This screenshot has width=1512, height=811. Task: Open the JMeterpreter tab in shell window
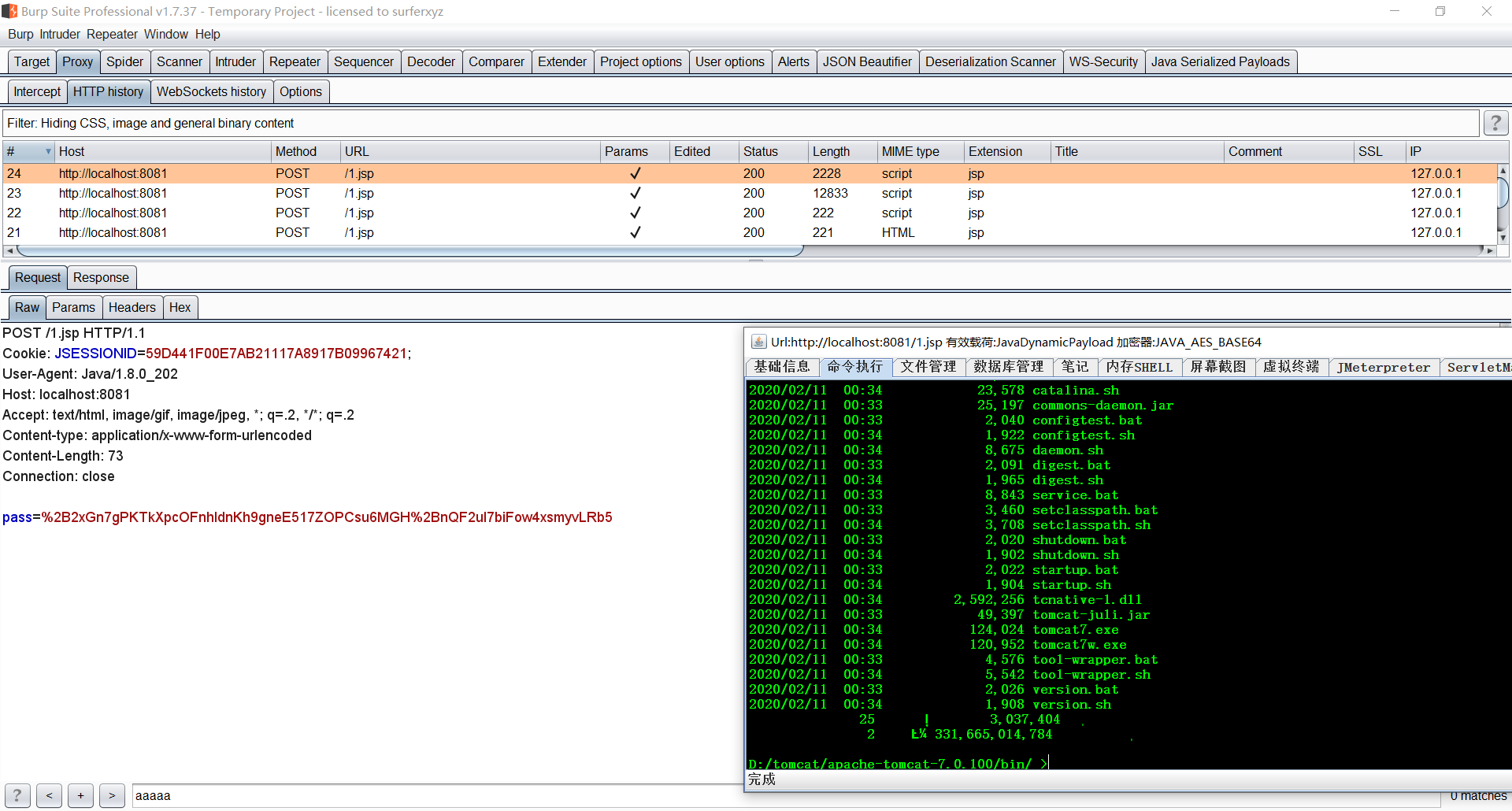pos(1384,367)
